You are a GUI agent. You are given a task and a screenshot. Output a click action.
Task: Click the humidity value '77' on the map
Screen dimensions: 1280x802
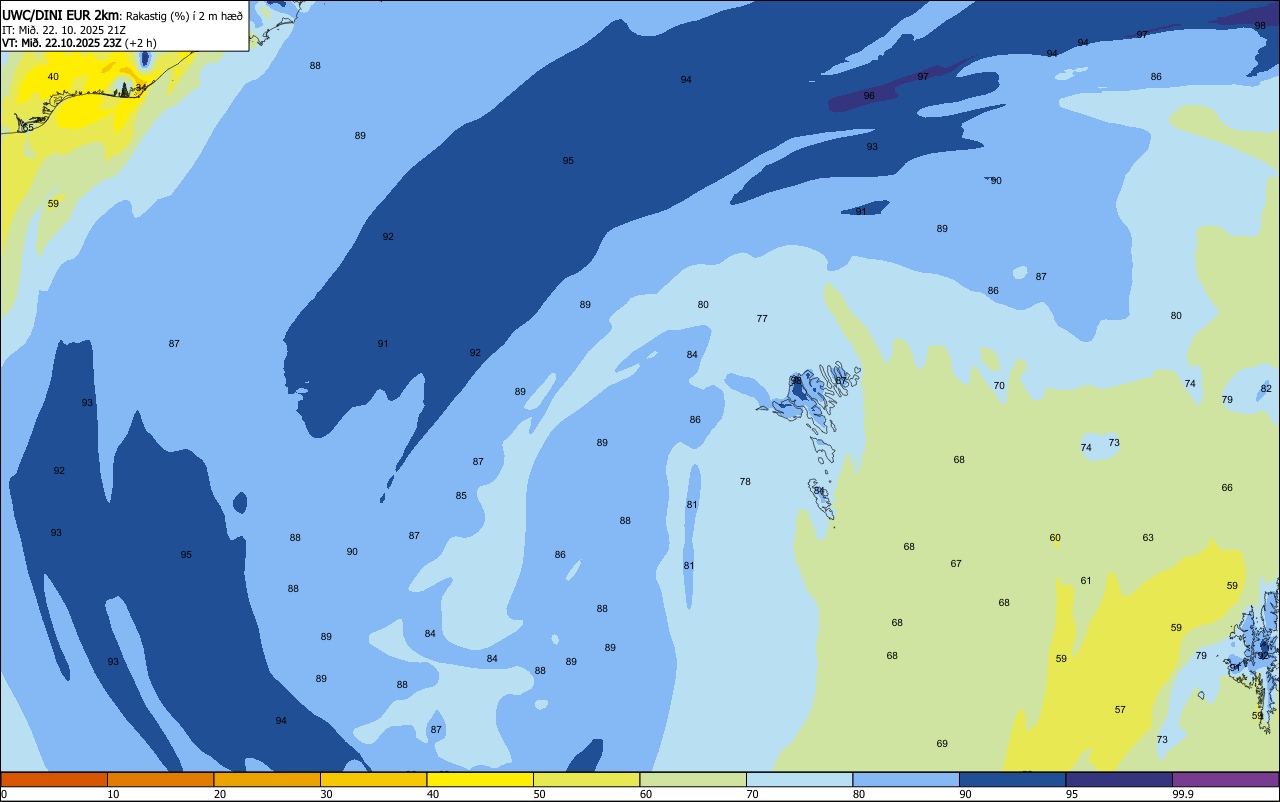[762, 319]
